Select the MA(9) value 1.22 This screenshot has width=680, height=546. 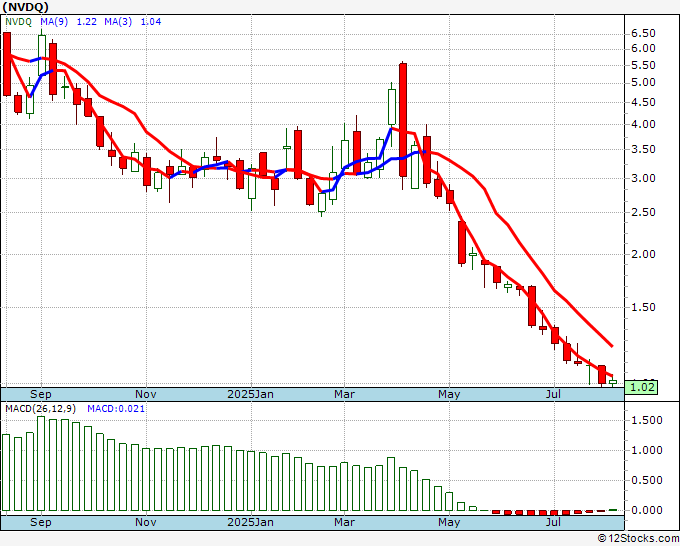[x=87, y=22]
